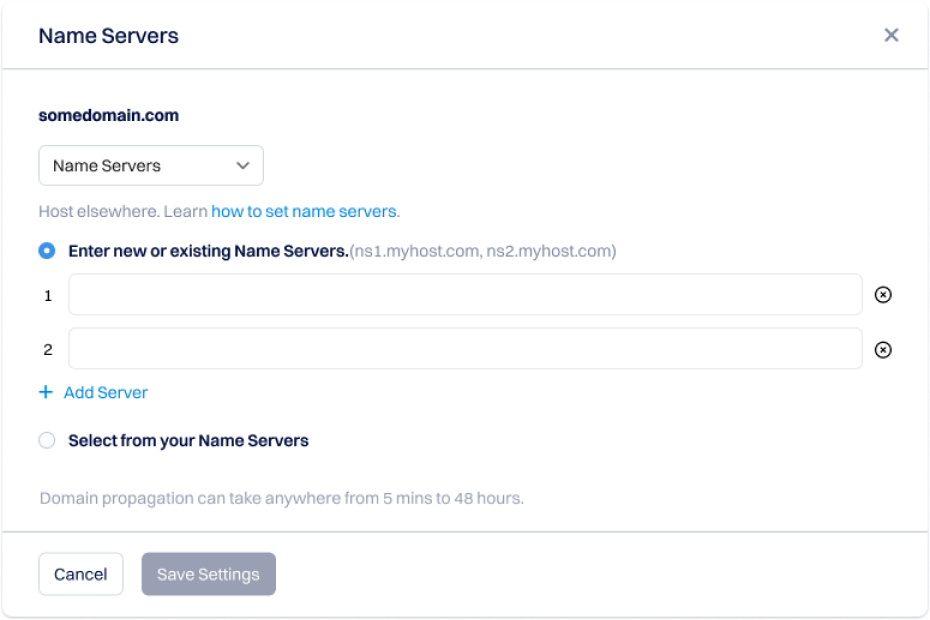Click the chevron arrow in Name Servers dropdown
This screenshot has width=930, height=620.
[x=242, y=166]
